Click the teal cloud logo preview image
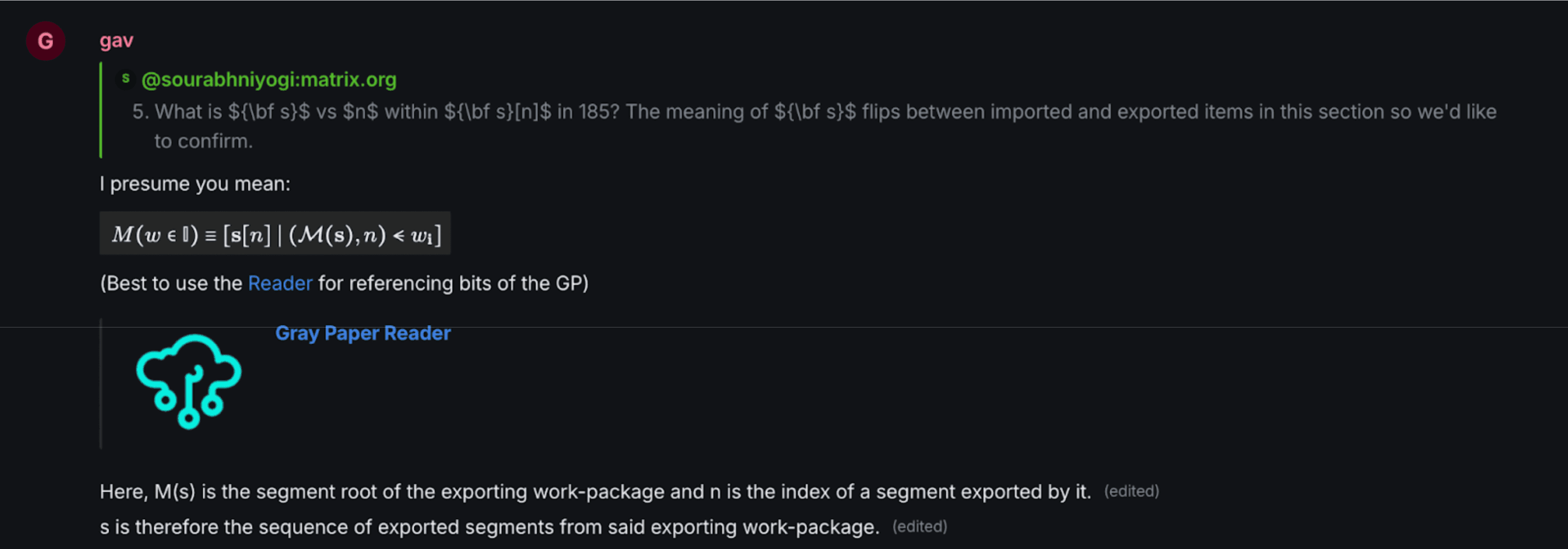Image resolution: width=1568 pixels, height=549 pixels. pyautogui.click(x=189, y=381)
